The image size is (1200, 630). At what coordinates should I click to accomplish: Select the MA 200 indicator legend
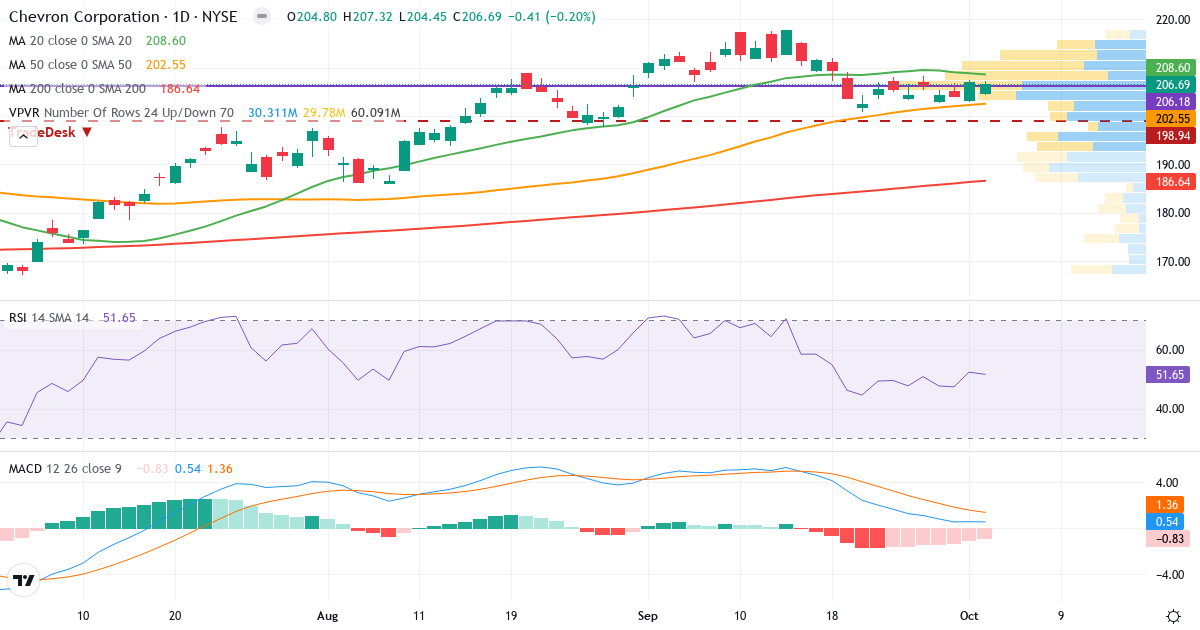(77, 89)
